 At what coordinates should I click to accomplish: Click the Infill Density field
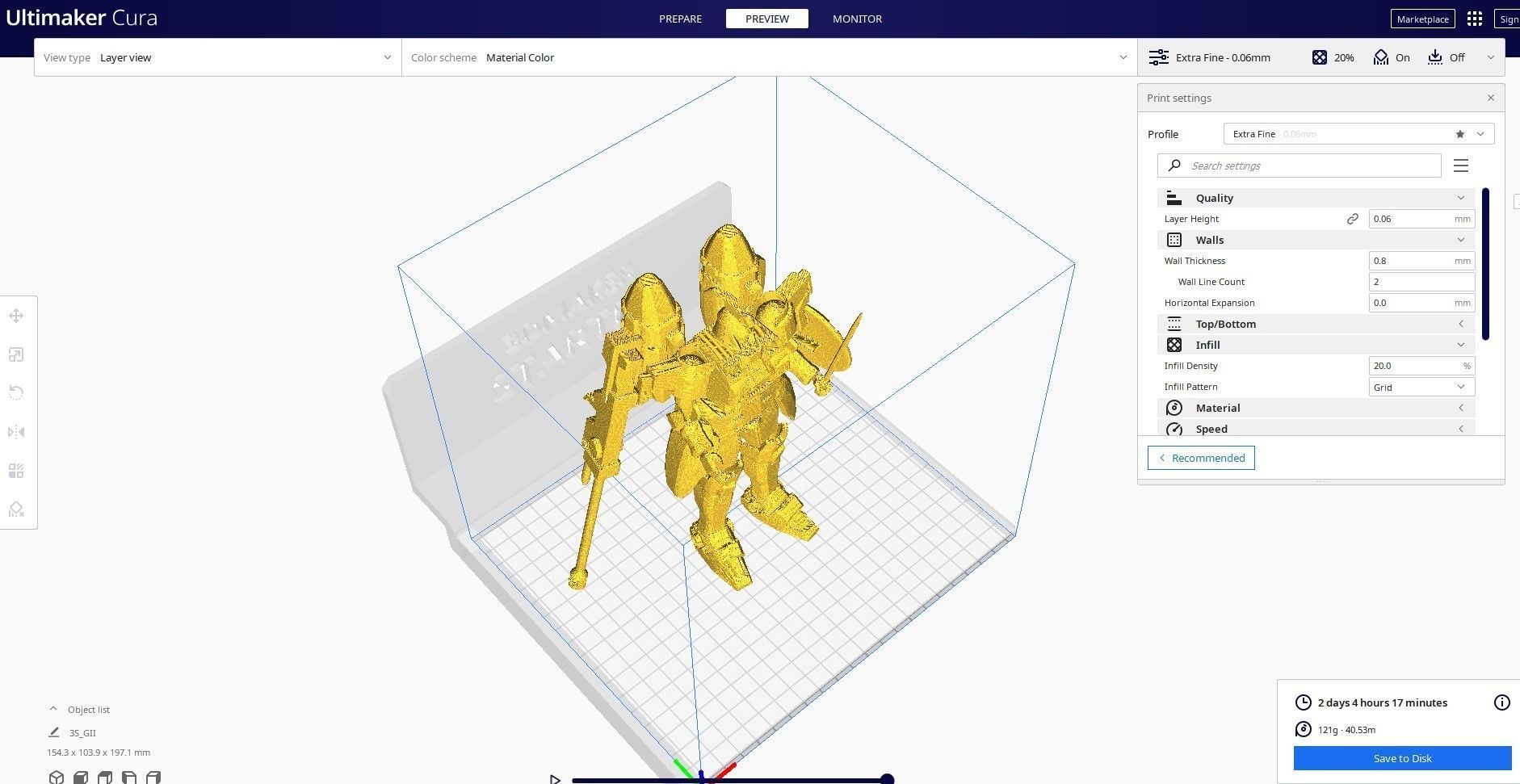1421,366
